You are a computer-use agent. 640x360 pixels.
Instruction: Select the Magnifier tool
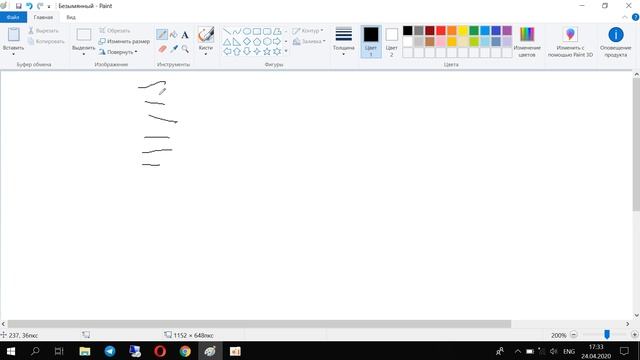[185, 49]
